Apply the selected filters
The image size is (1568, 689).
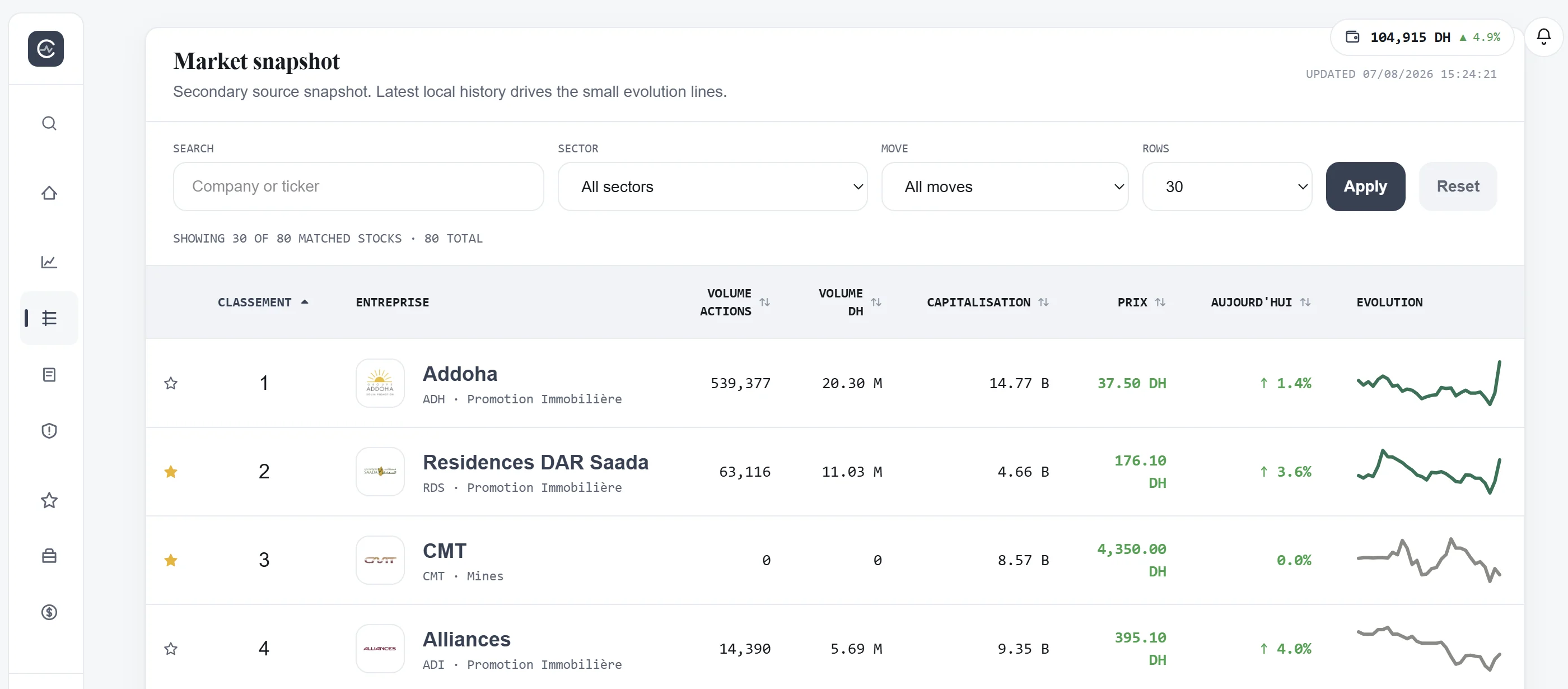coord(1365,187)
